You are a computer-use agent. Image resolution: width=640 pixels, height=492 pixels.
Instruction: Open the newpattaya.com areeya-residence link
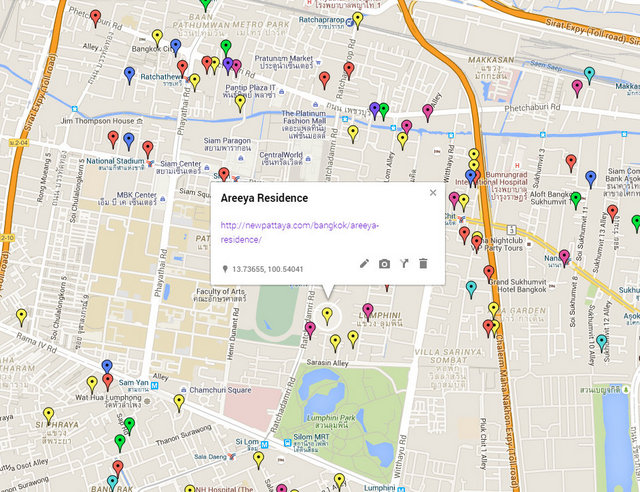300,232
